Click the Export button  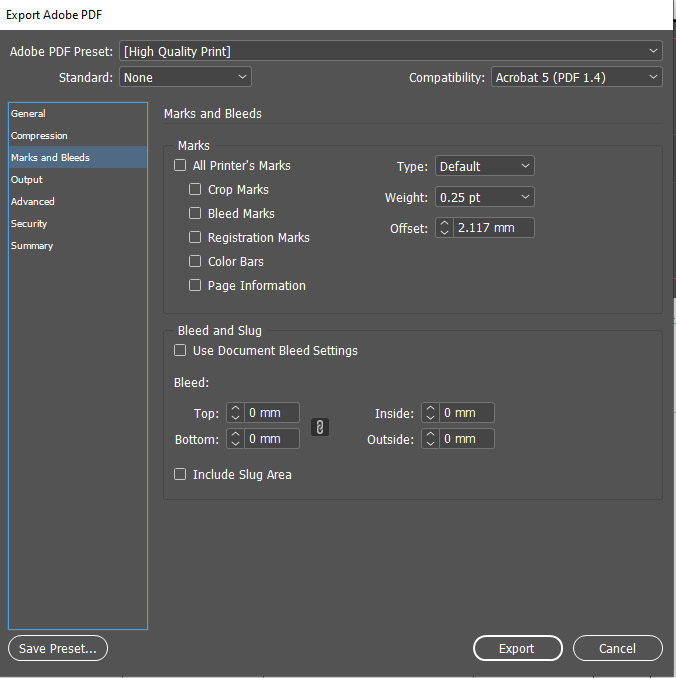tap(518, 648)
